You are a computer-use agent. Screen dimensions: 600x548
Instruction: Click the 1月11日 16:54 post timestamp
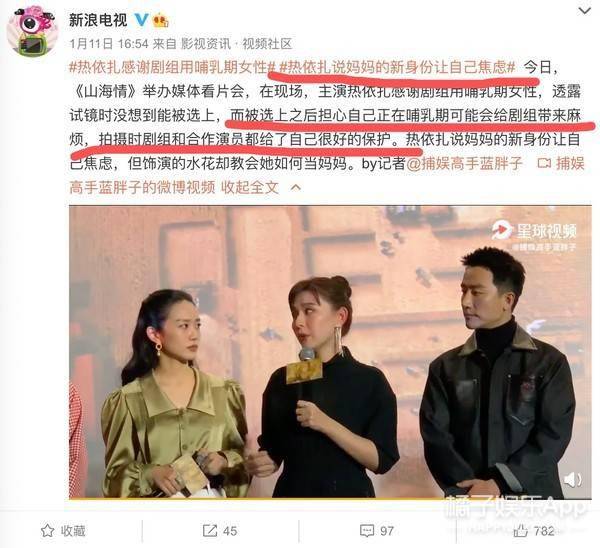109,44
